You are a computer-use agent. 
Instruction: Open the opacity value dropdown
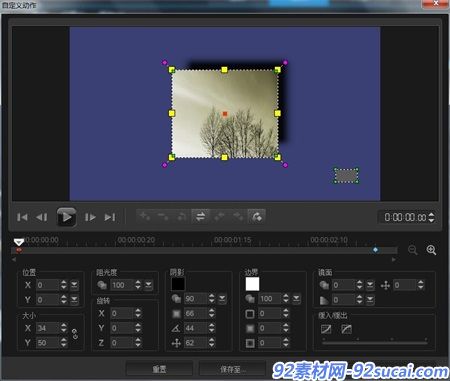pyautogui.click(x=148, y=285)
